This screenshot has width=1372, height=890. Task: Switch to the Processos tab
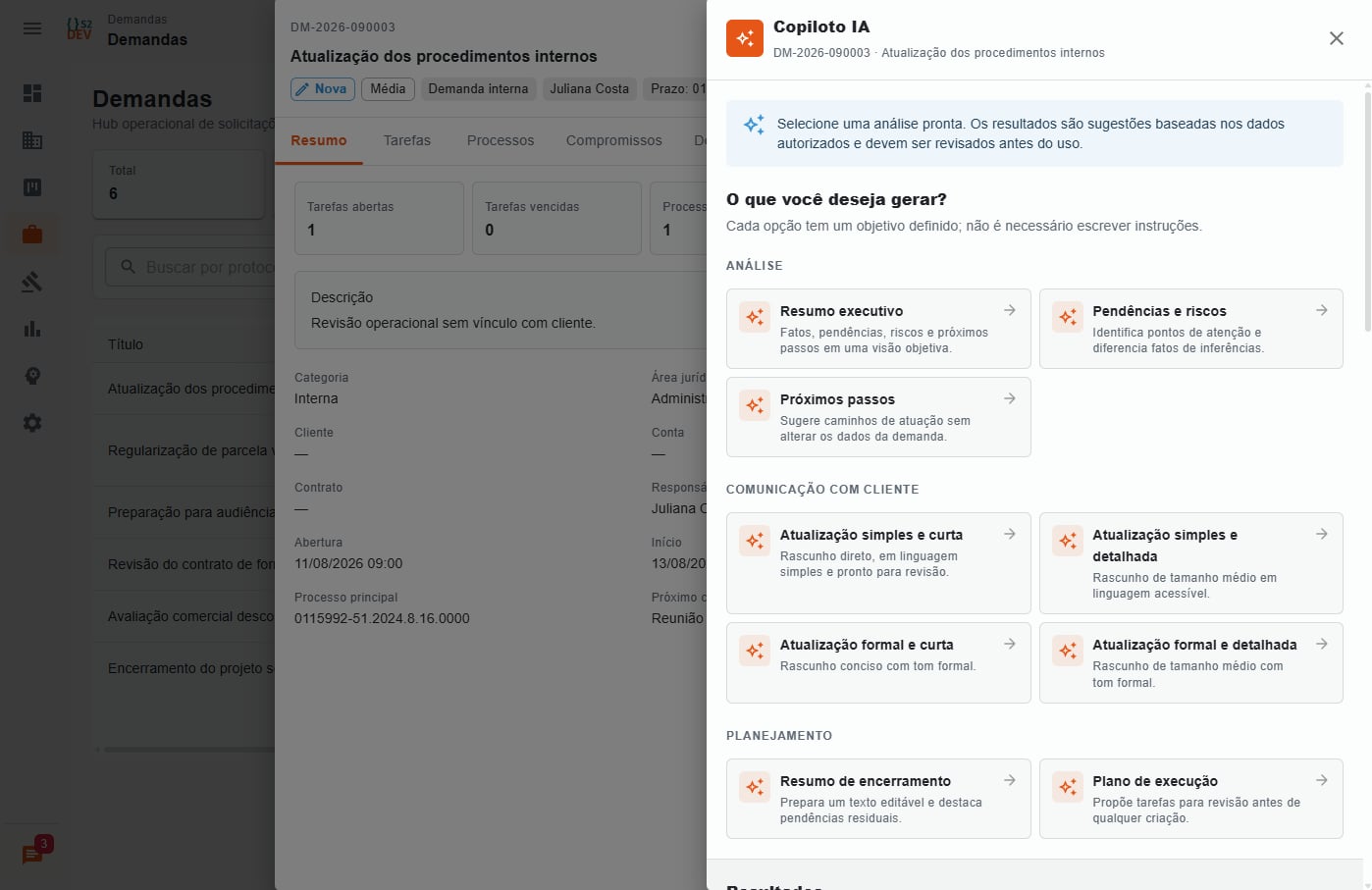point(501,140)
